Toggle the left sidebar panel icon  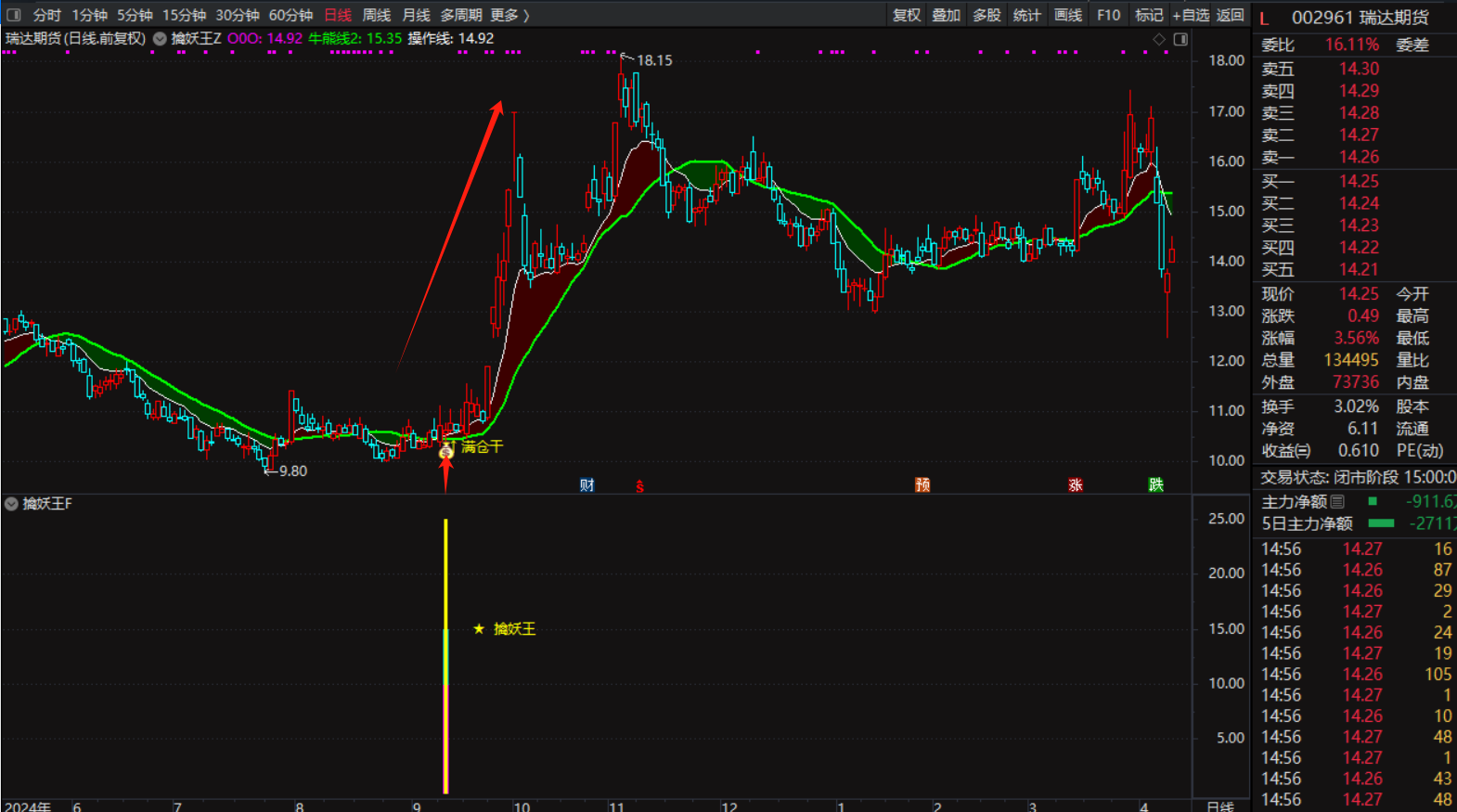click(14, 15)
